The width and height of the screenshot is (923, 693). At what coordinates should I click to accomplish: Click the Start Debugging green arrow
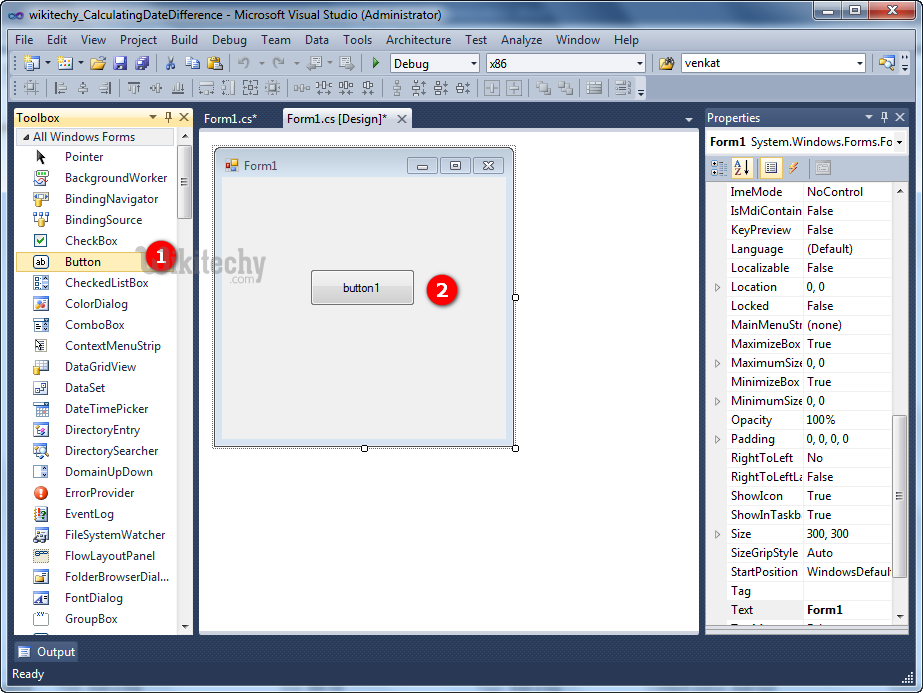[x=376, y=63]
